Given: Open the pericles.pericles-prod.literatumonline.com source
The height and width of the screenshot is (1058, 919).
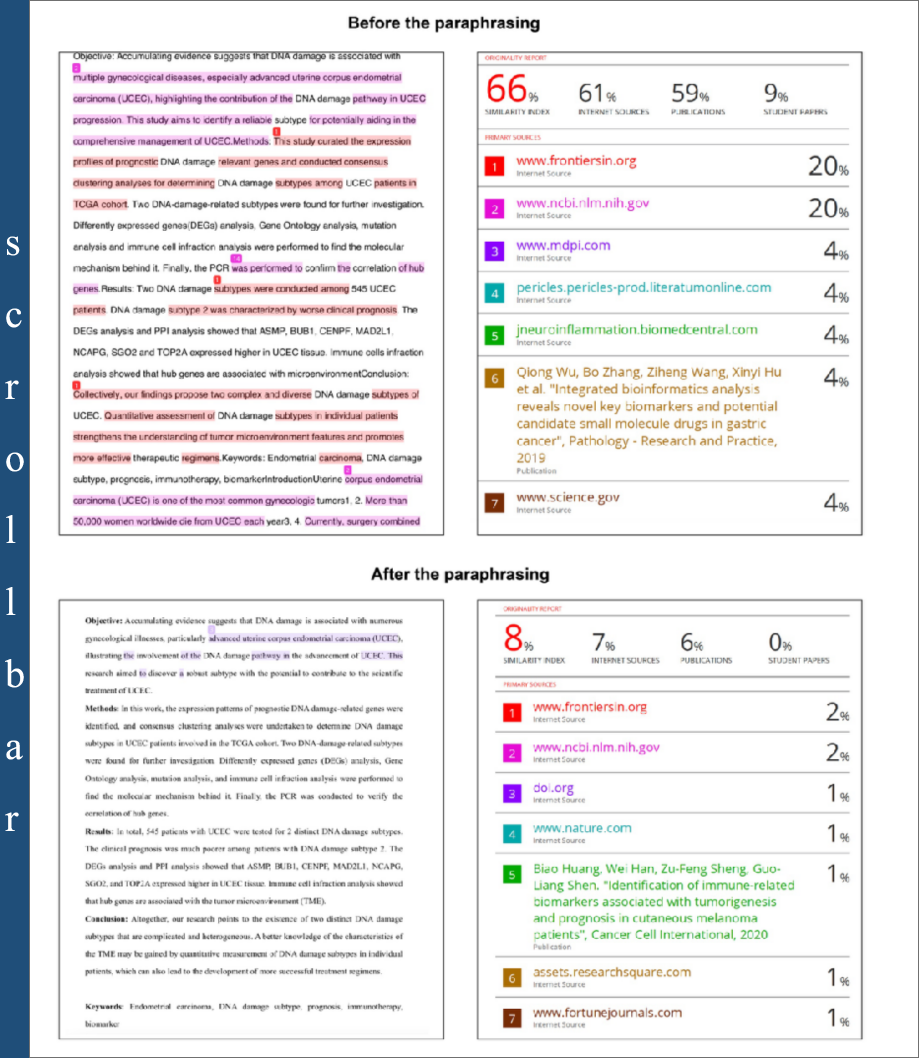Looking at the screenshot, I should pos(644,288).
